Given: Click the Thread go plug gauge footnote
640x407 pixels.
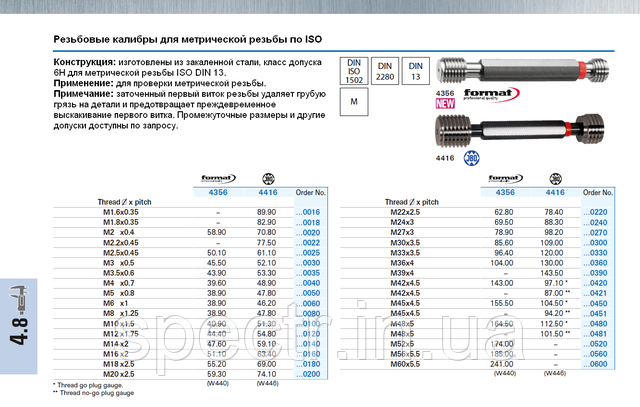Looking at the screenshot, I should [88, 385].
